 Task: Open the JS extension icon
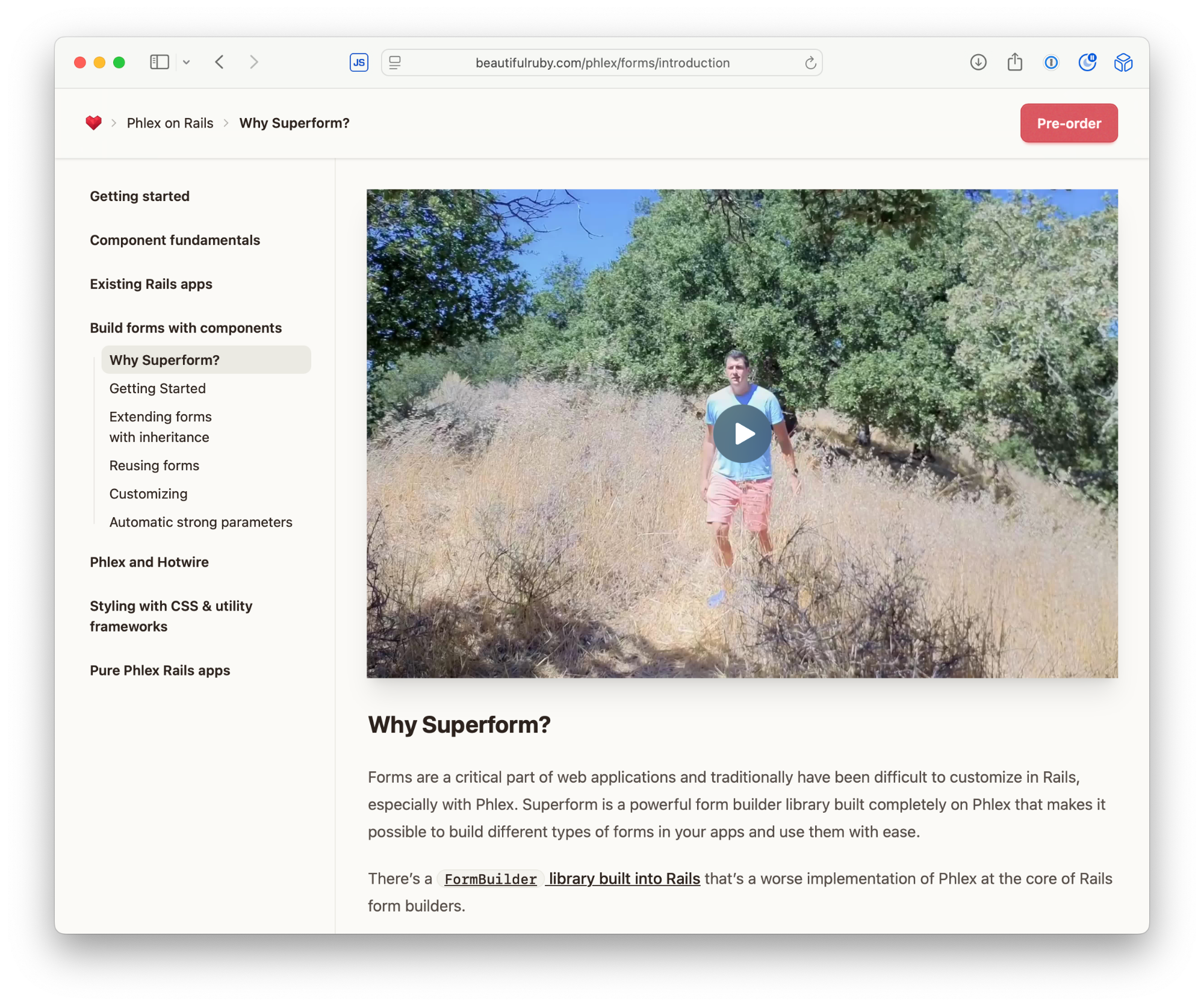359,63
